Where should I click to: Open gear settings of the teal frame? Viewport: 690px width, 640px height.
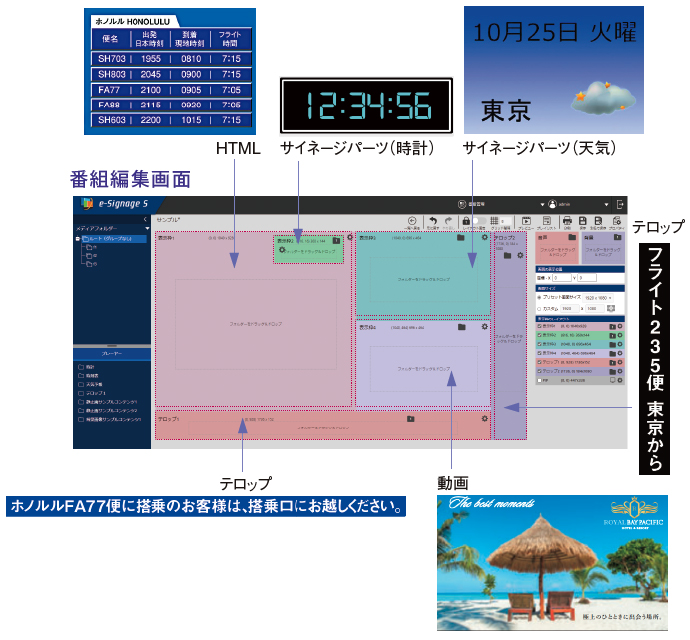[485, 239]
